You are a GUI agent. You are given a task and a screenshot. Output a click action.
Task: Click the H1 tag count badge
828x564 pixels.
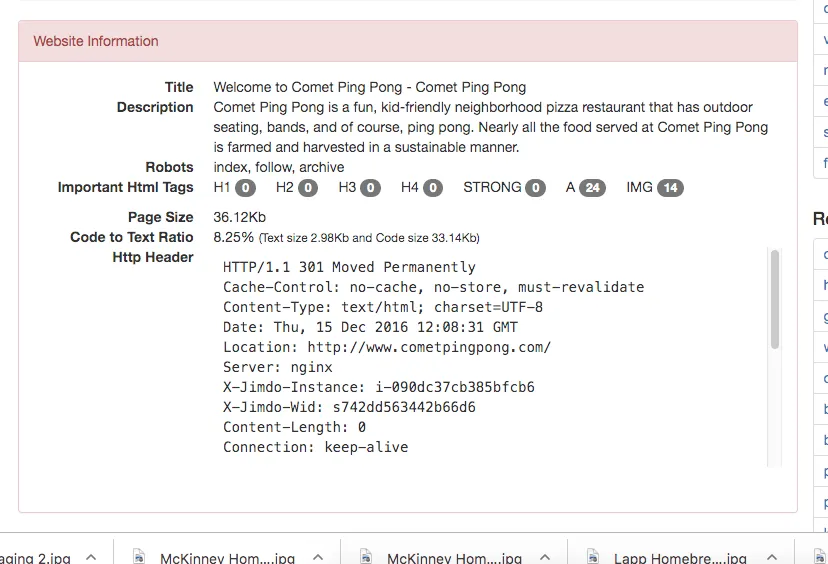coord(246,188)
